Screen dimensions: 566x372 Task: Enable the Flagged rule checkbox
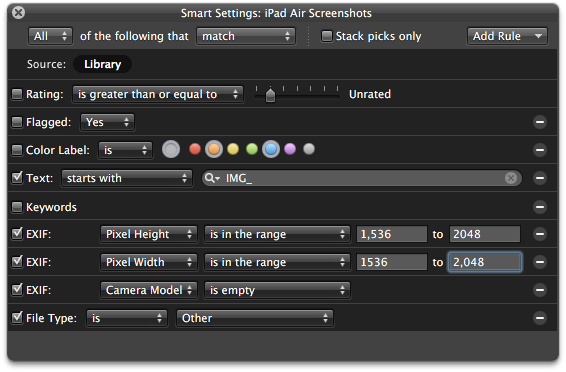(17, 122)
